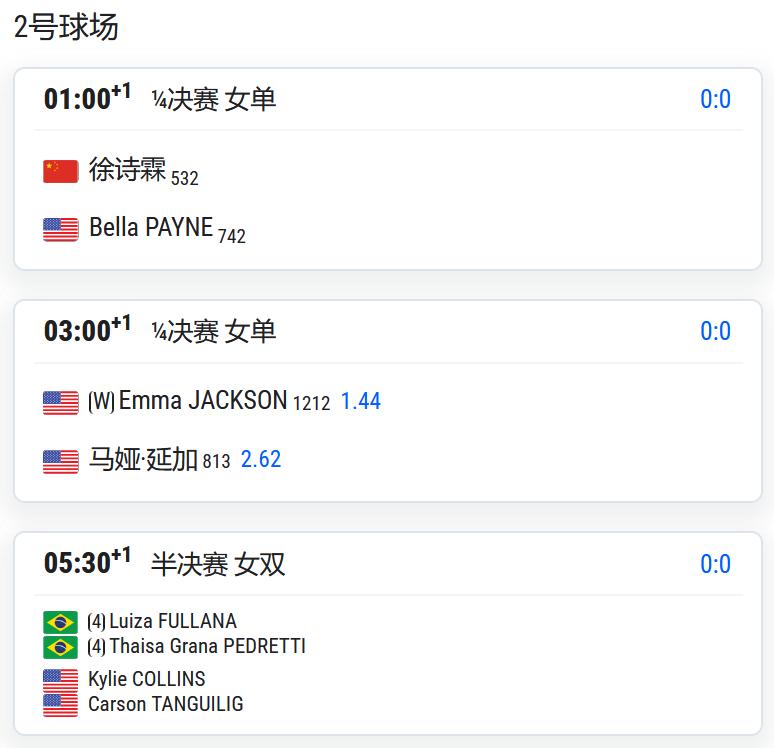The width and height of the screenshot is (774, 748).
Task: Open Carson TANGUILIG player page
Action: [x=165, y=704]
